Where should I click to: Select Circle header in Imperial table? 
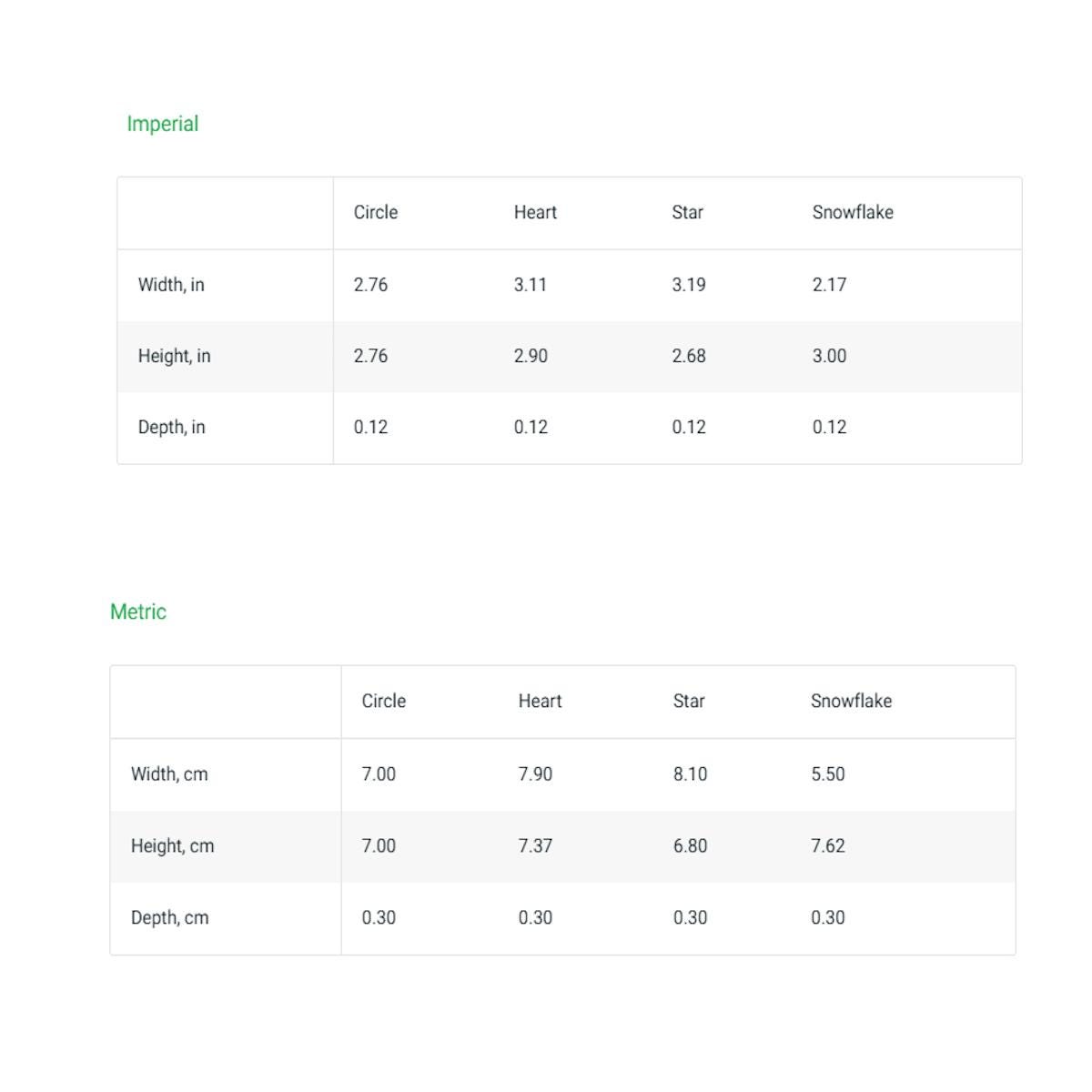(x=376, y=212)
